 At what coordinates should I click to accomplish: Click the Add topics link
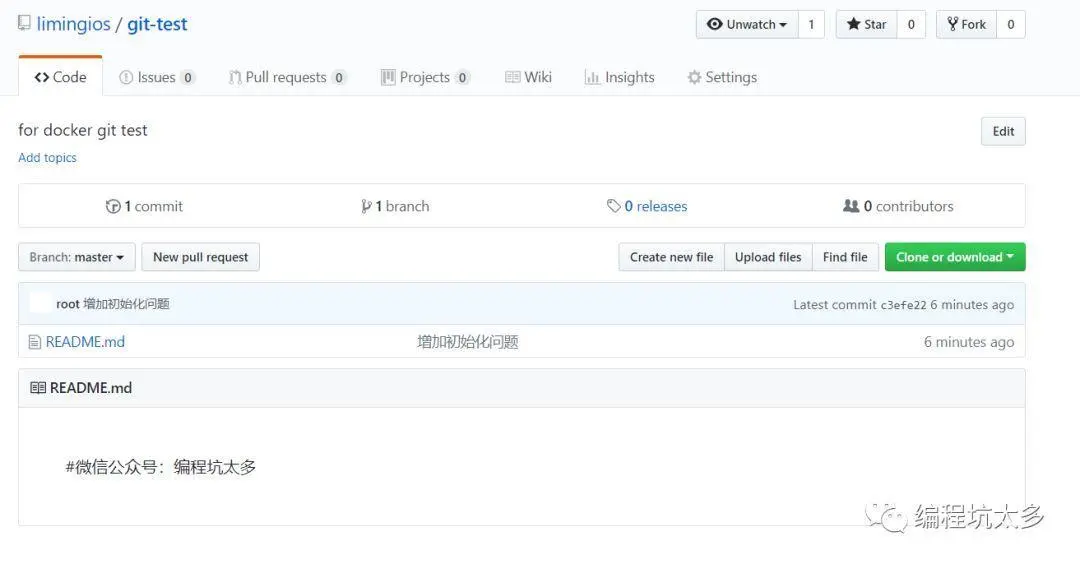pyautogui.click(x=47, y=158)
